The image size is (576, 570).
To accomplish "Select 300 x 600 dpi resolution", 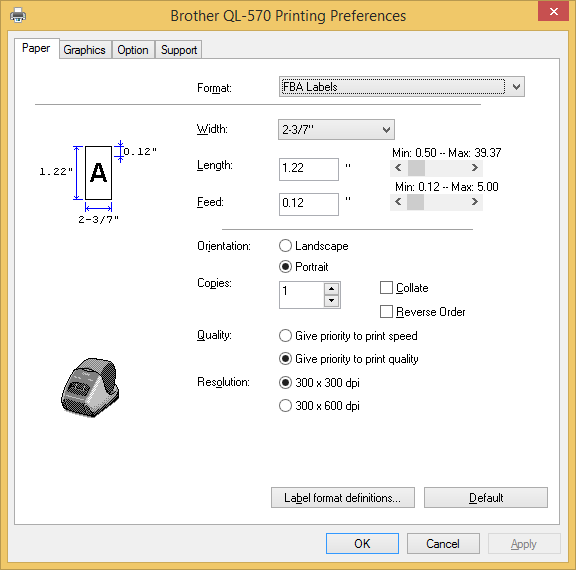I will click(319, 406).
